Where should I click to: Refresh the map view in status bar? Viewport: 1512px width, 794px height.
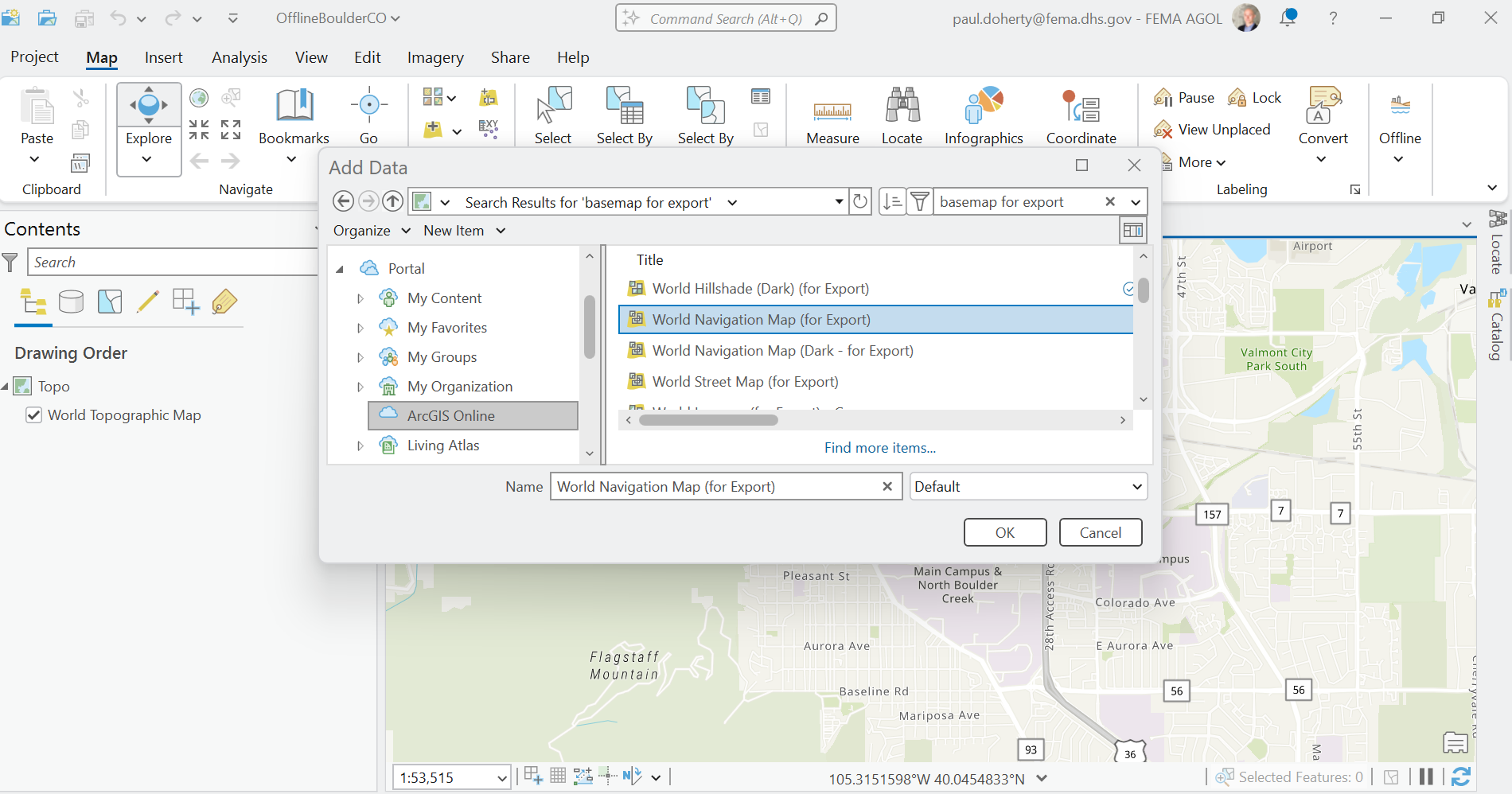click(x=1461, y=776)
